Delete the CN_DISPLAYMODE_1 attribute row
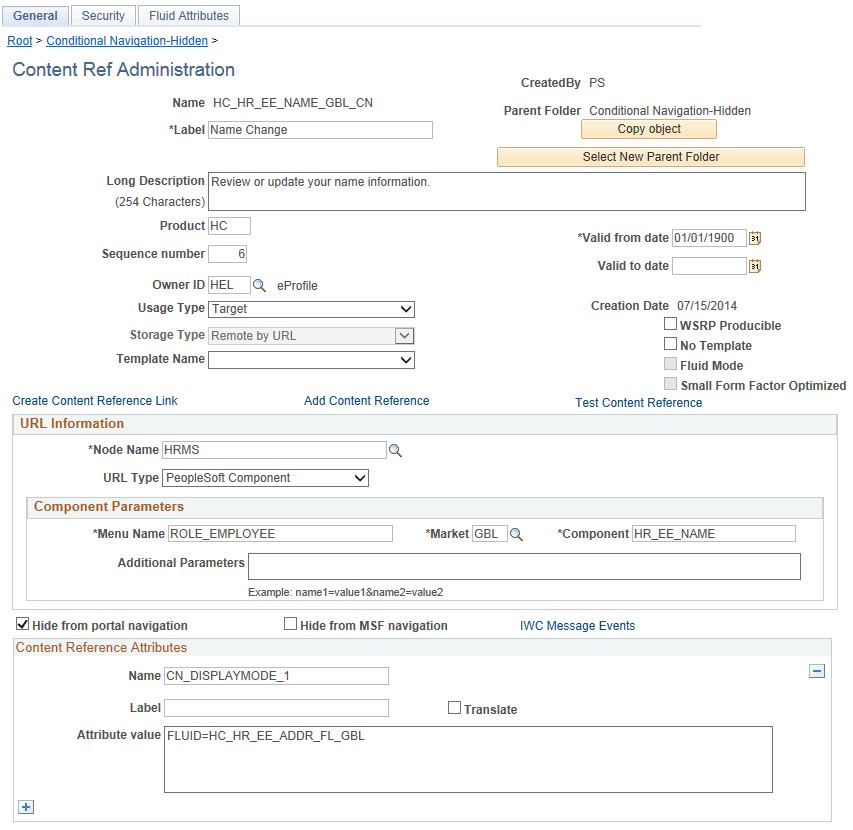Viewport: 853px width, 830px height. pos(817,670)
